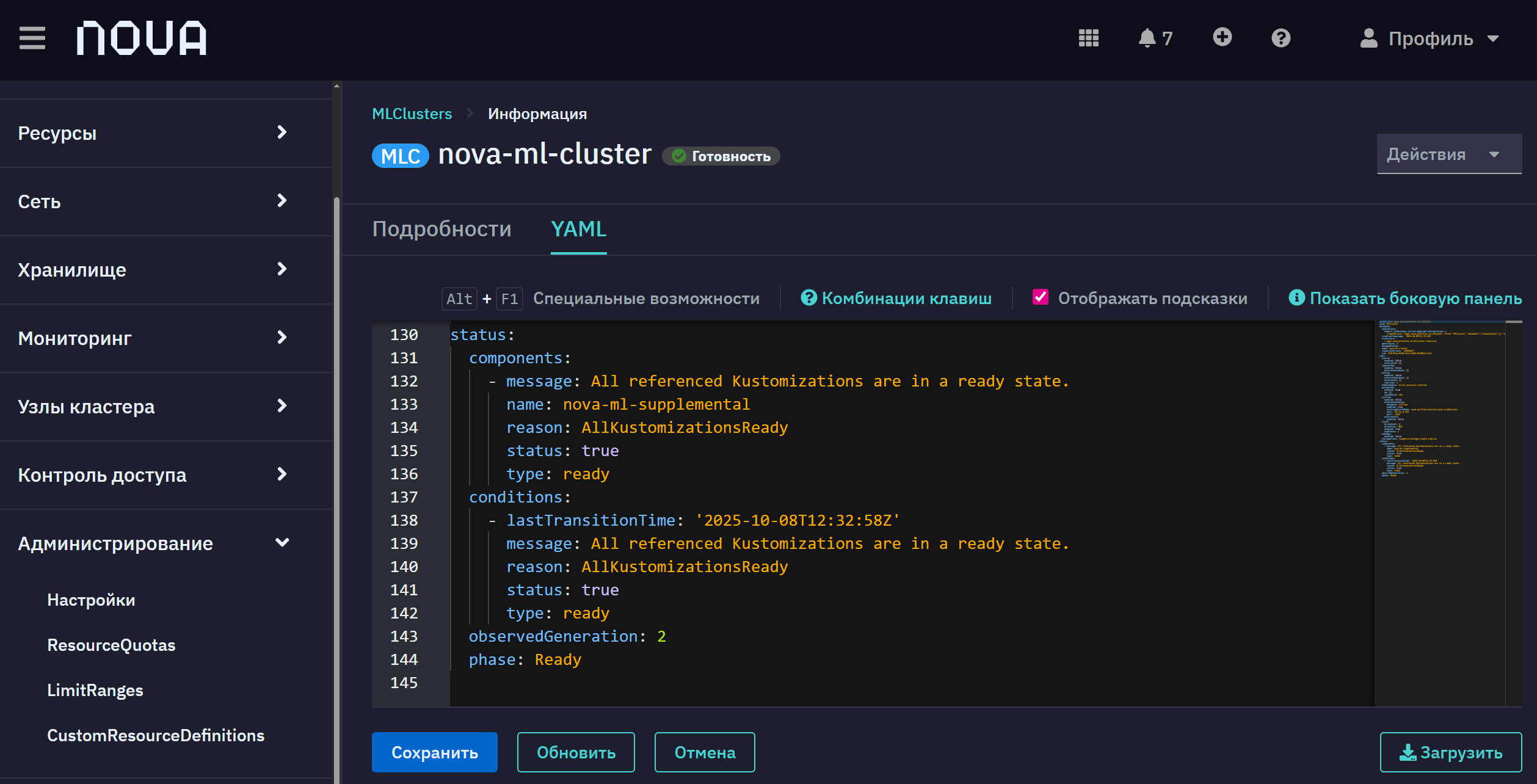Click 'conditions:' line in YAML
The height and width of the screenshot is (784, 1537).
point(520,497)
